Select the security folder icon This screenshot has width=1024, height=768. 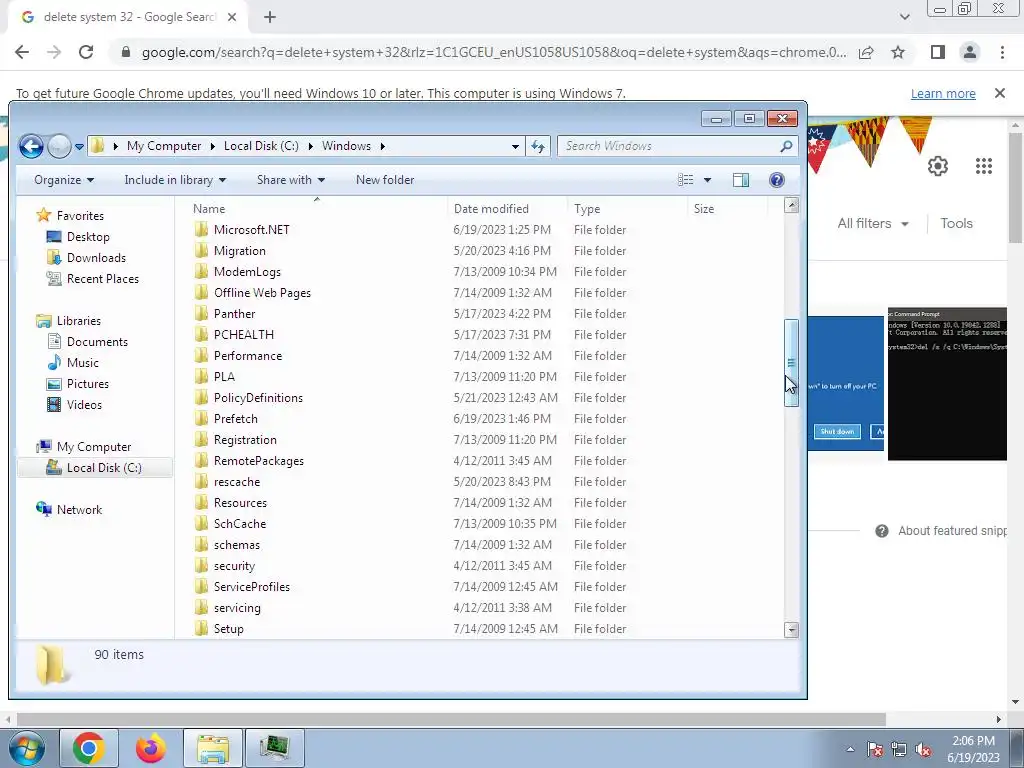click(x=201, y=566)
